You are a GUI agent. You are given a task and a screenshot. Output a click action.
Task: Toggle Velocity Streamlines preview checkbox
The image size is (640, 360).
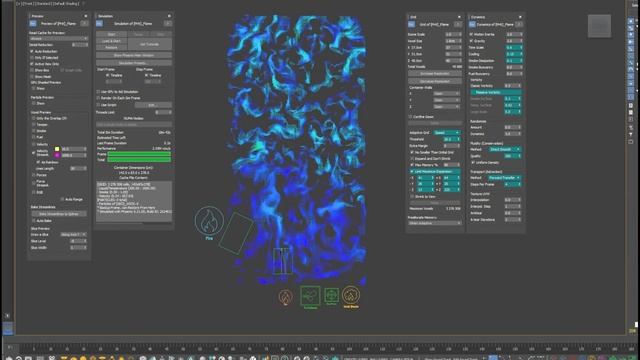click(34, 153)
